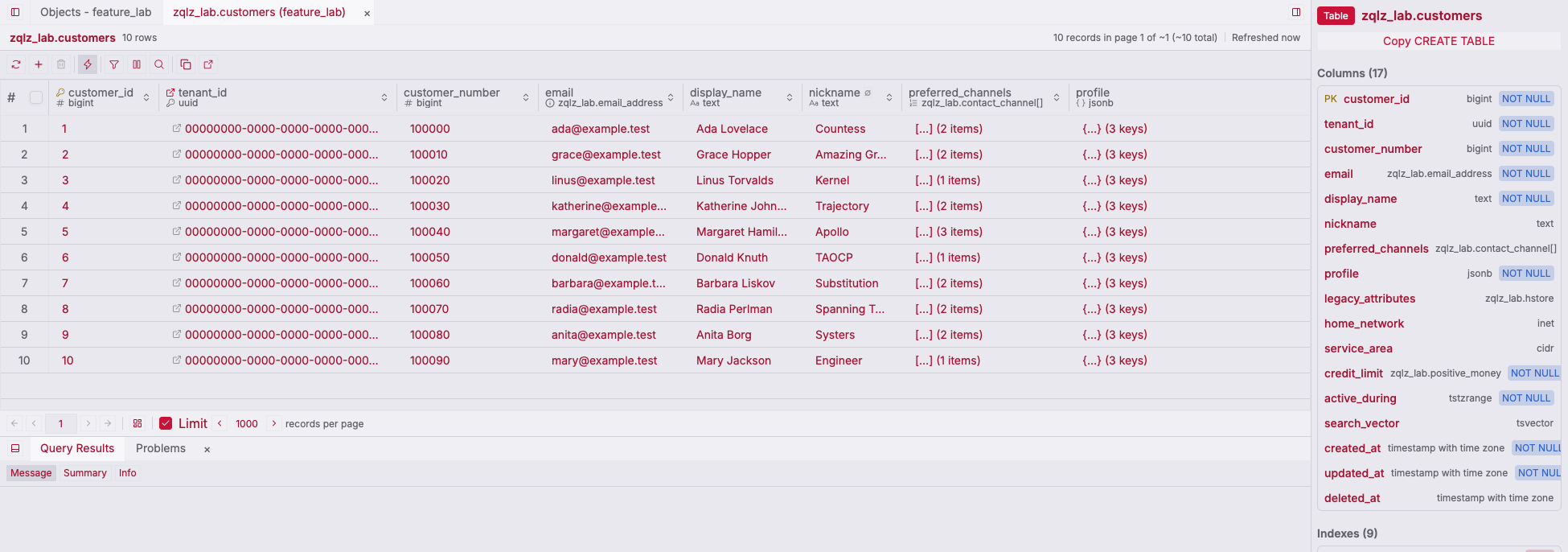The image size is (1568, 552).
Task: Select legacy_attributes column in inspector
Action: (x=1439, y=299)
